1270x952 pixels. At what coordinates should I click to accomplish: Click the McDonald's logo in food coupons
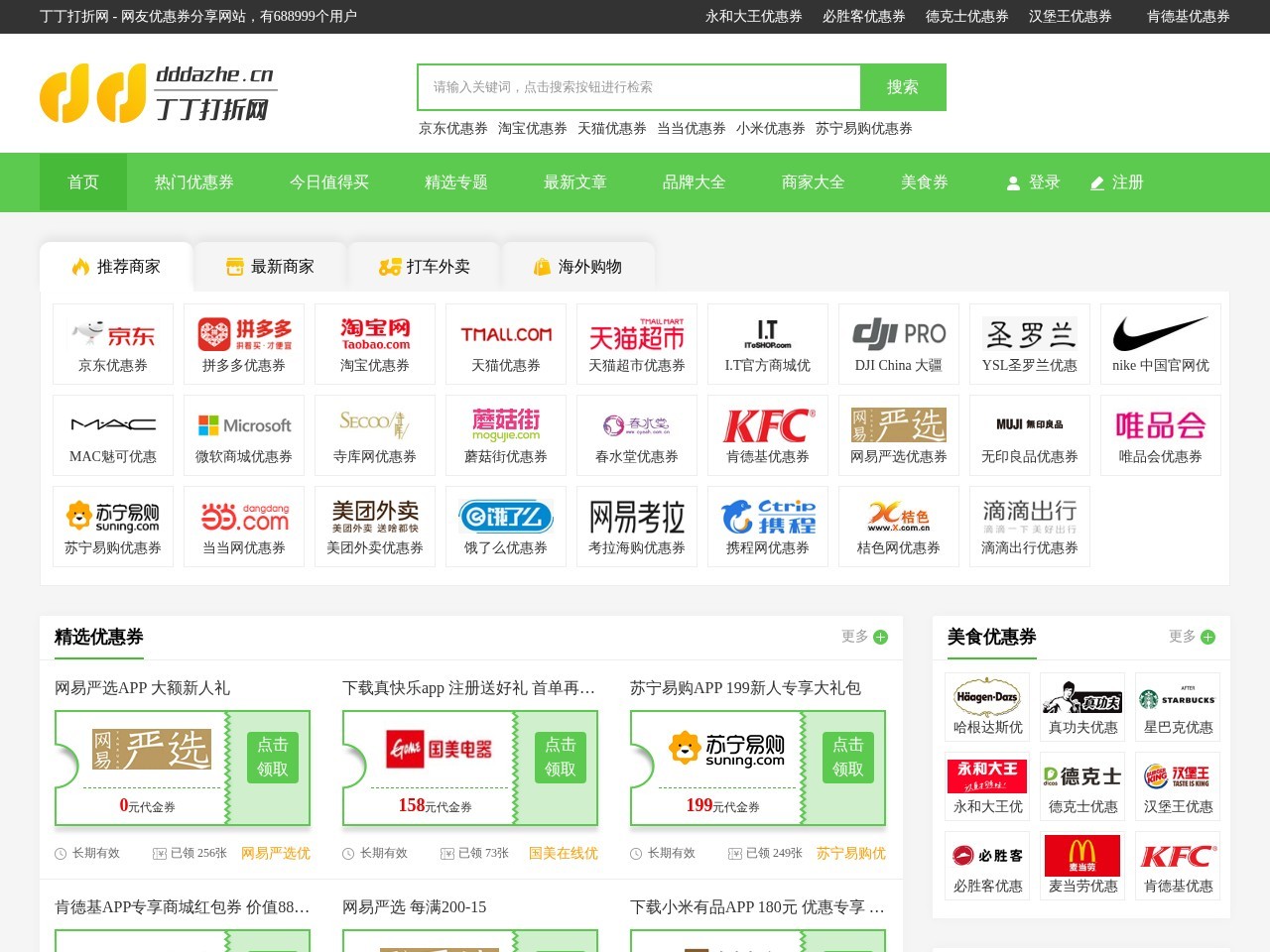click(1081, 855)
